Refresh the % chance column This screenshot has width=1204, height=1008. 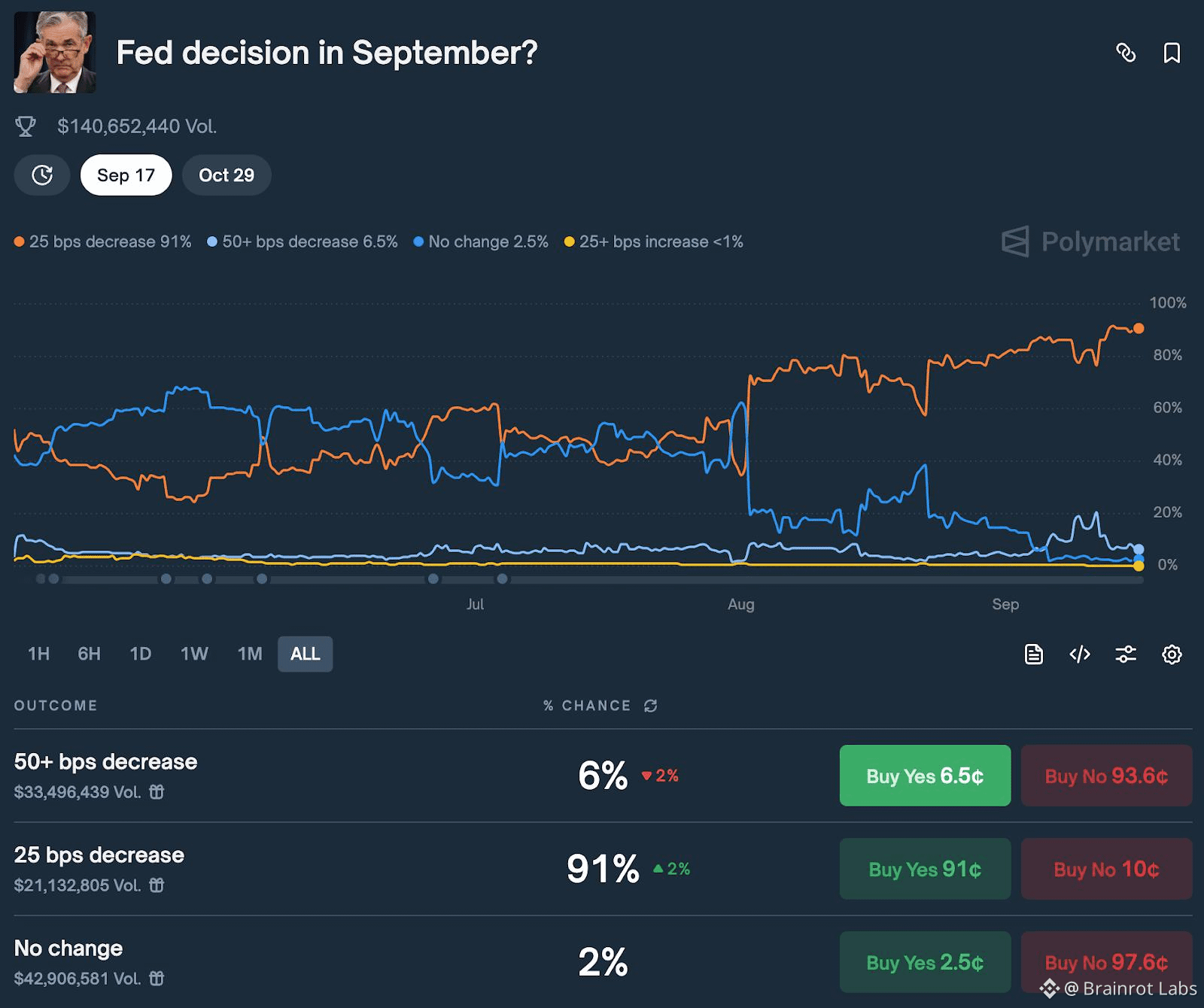(x=651, y=706)
